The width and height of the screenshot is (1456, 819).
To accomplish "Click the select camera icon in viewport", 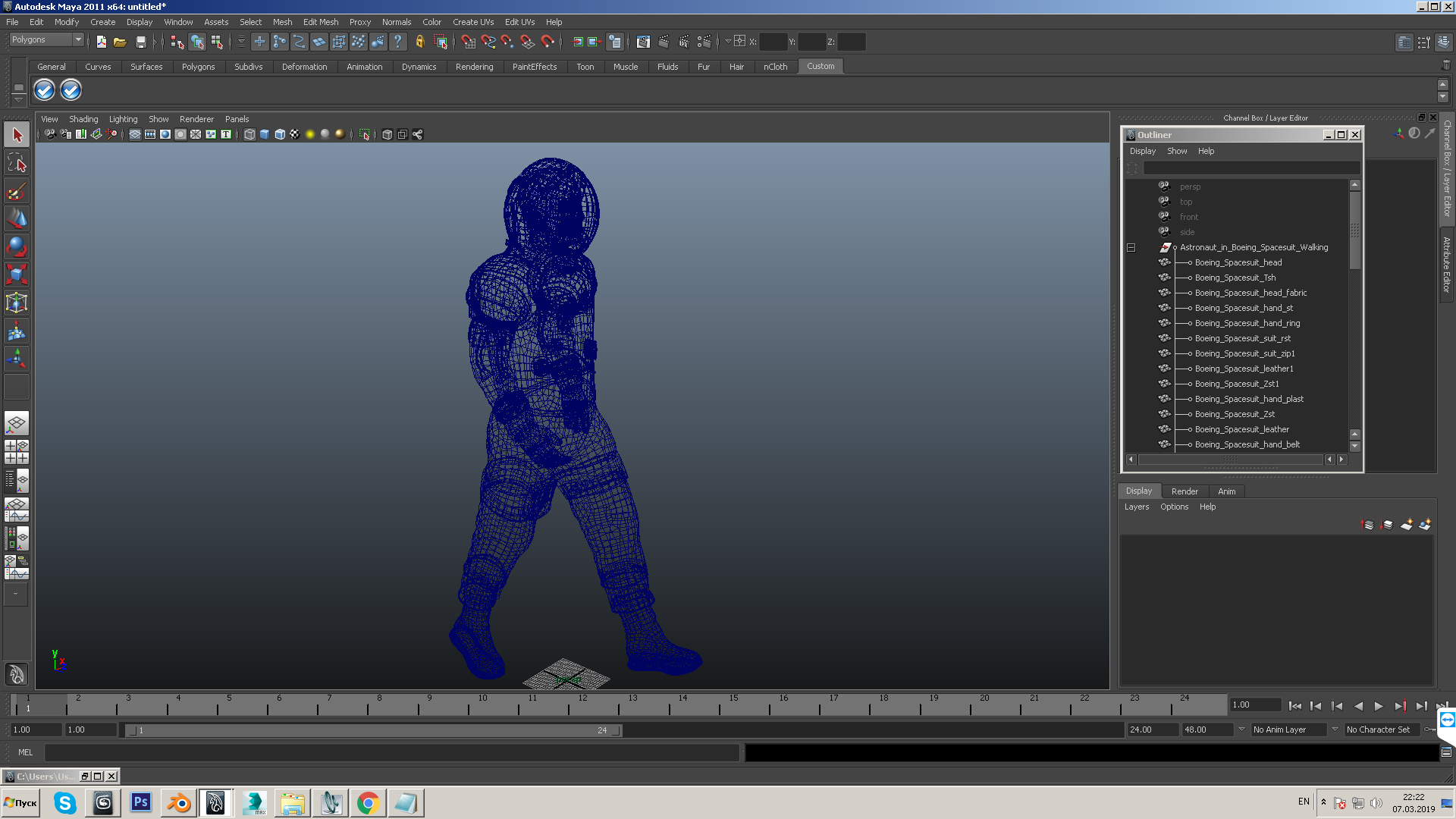I will pos(50,134).
